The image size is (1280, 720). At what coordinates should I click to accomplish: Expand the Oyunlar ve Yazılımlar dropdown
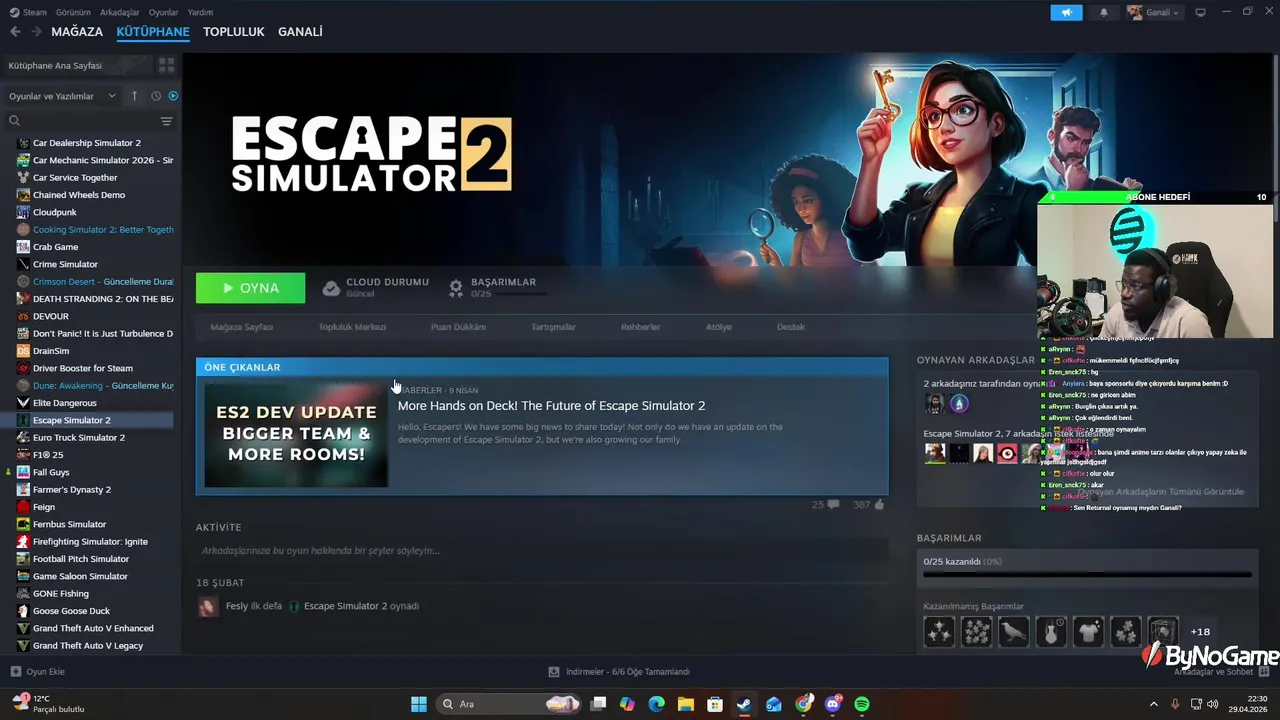pos(62,96)
